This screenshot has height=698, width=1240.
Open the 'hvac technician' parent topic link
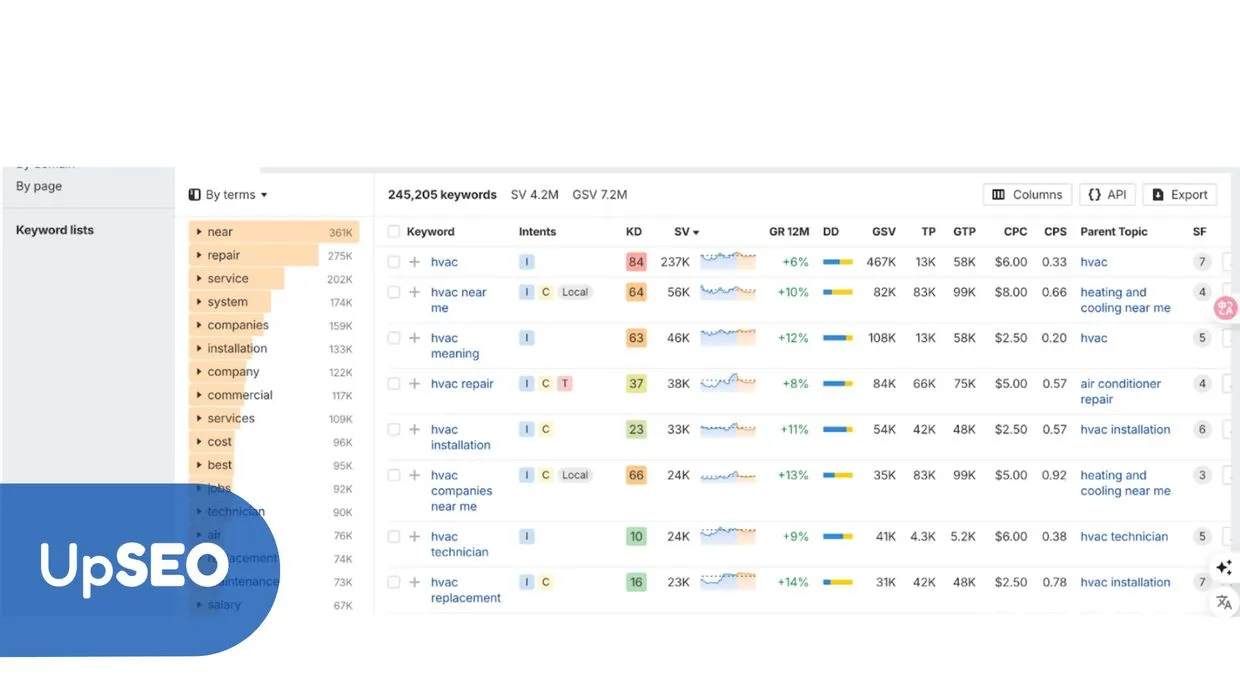coord(1123,536)
